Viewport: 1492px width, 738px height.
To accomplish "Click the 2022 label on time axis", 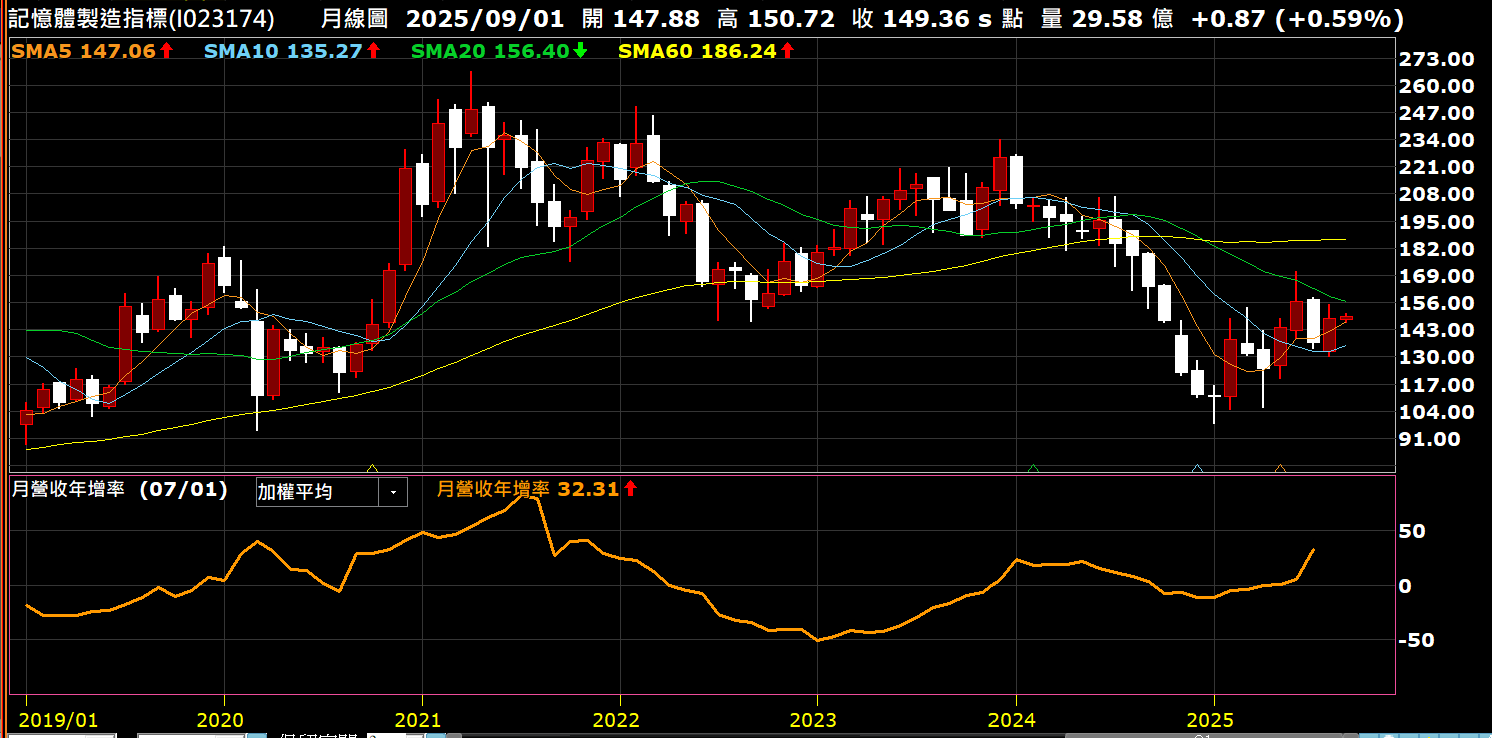I will point(616,720).
